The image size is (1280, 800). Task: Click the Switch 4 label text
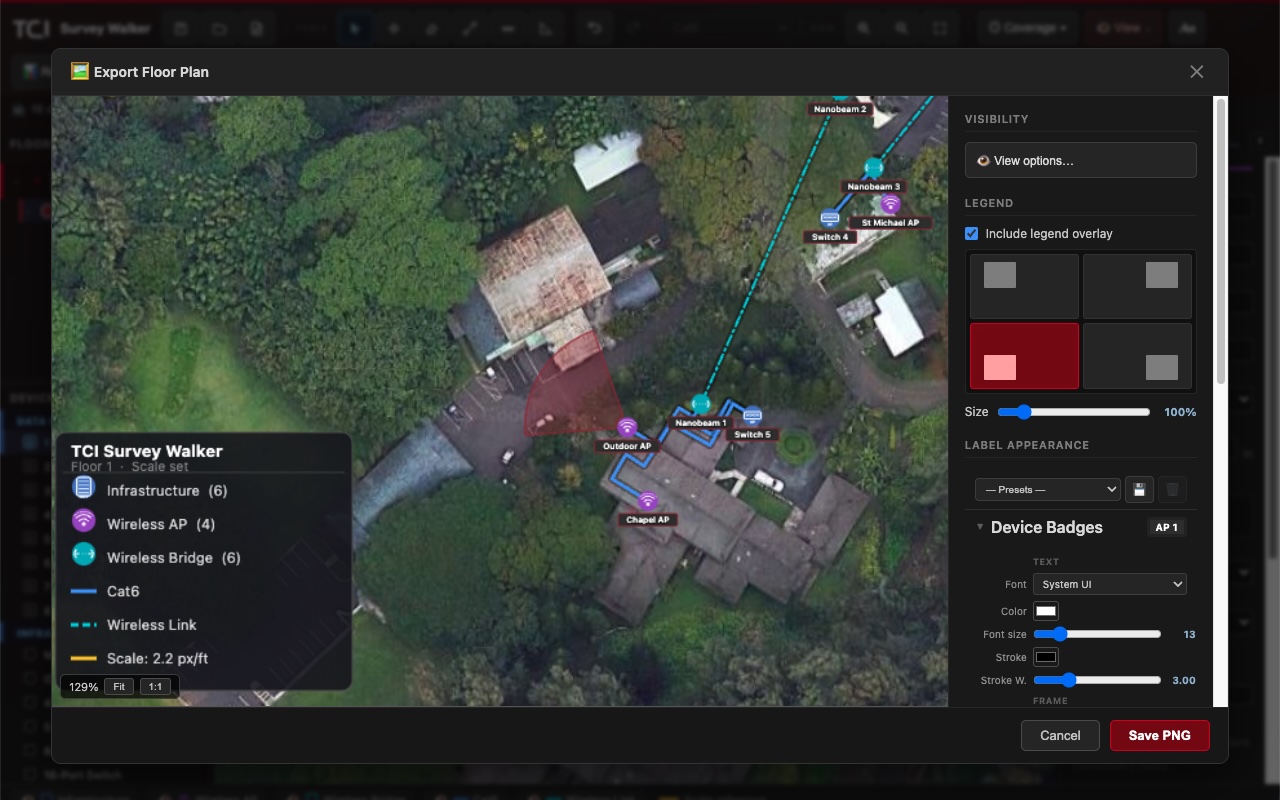(830, 237)
